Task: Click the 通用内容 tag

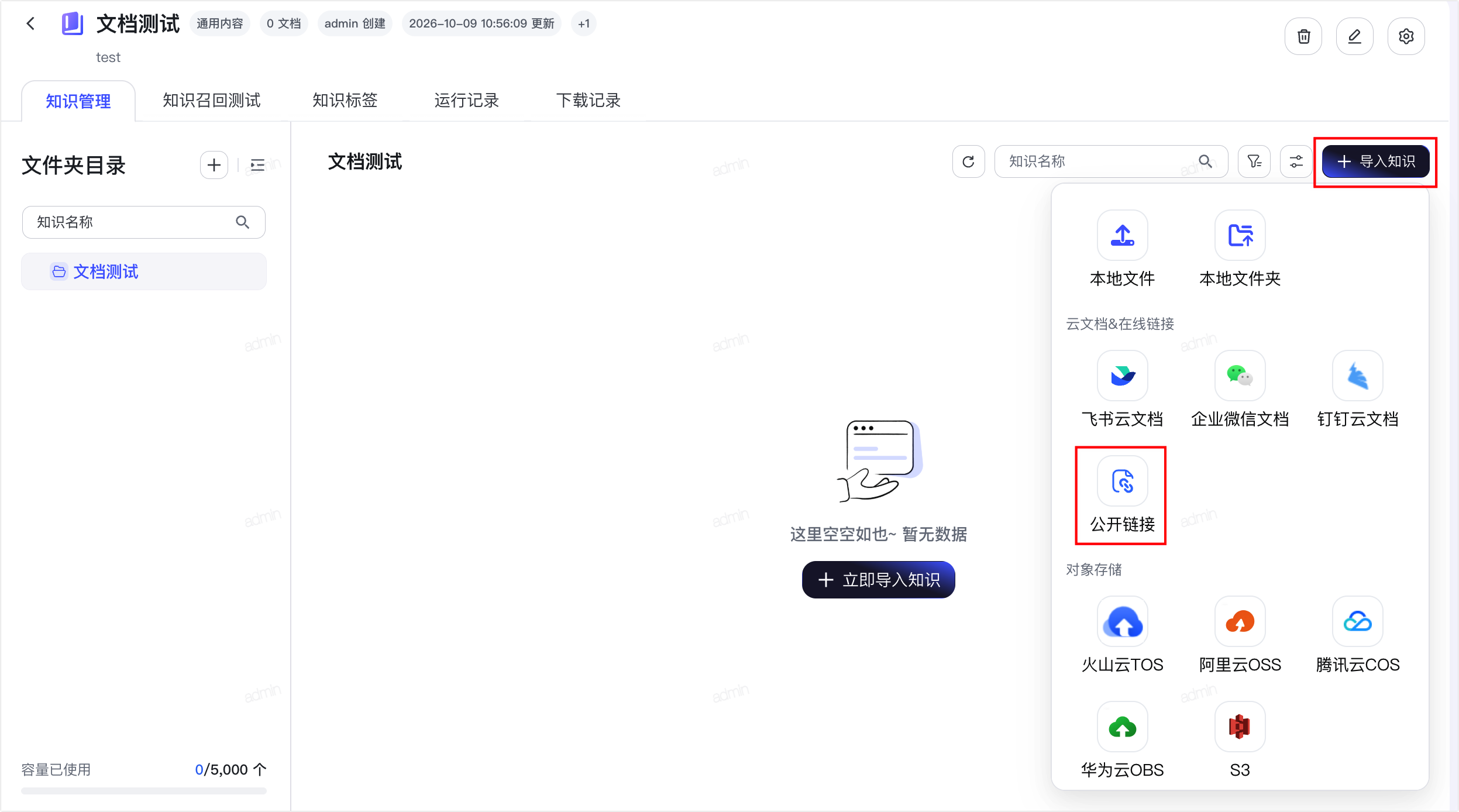Action: coord(219,23)
